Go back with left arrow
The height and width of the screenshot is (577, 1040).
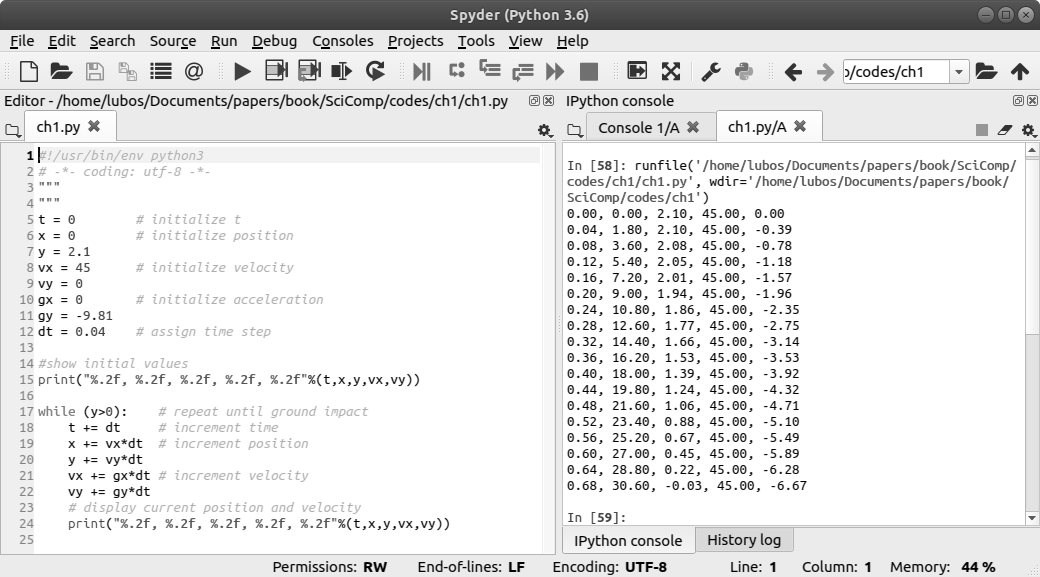point(793,72)
